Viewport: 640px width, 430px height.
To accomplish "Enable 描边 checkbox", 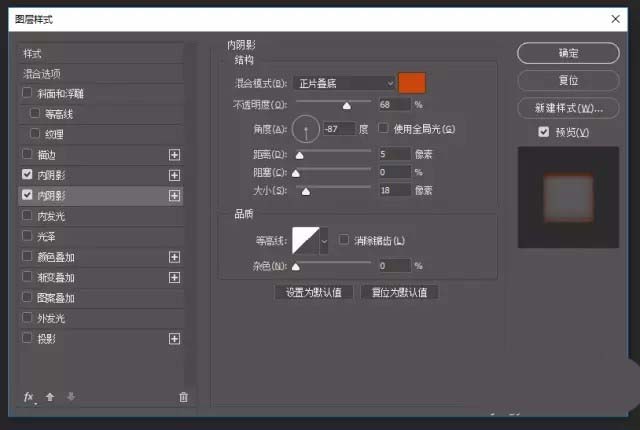I will (27, 154).
